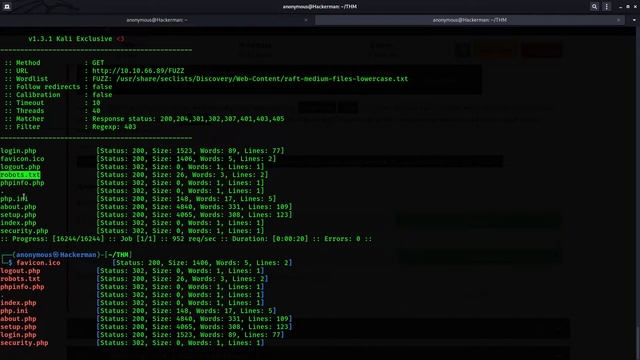Click the URL http://10.10.66.89/FUZZ

(x=138, y=71)
